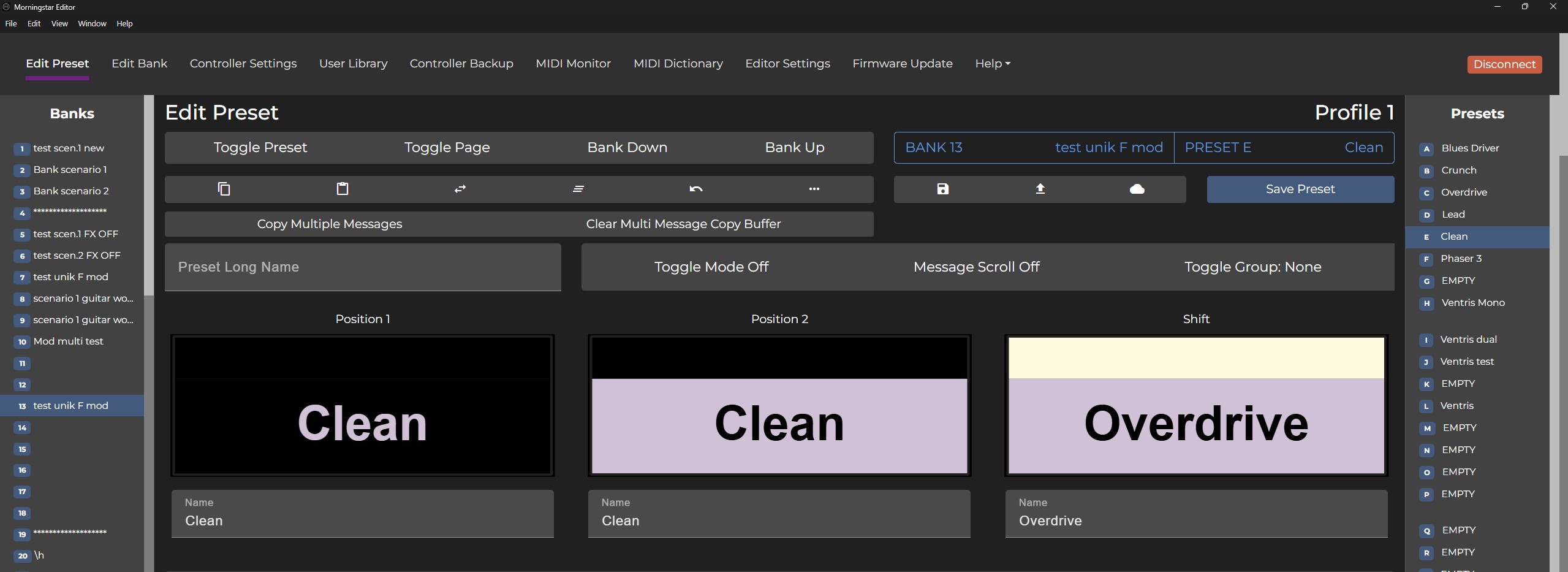Viewport: 1568px width, 572px height.
Task: Open the three-dots more options icon
Action: tap(814, 189)
